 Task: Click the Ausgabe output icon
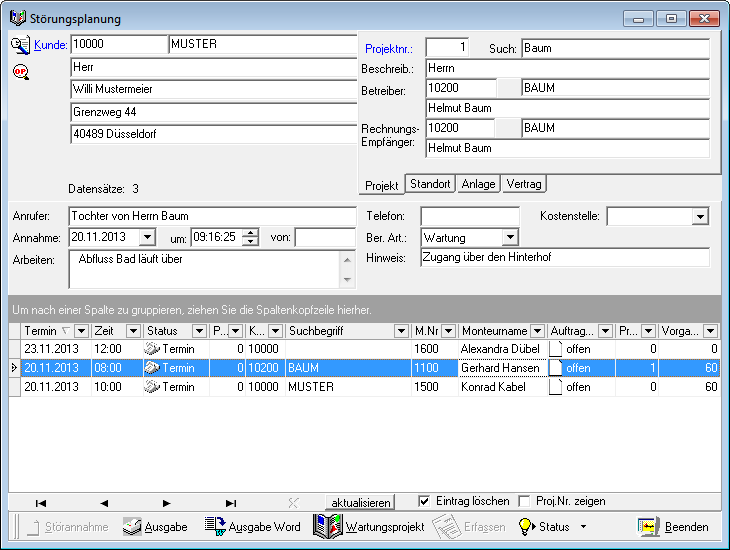pyautogui.click(x=131, y=527)
